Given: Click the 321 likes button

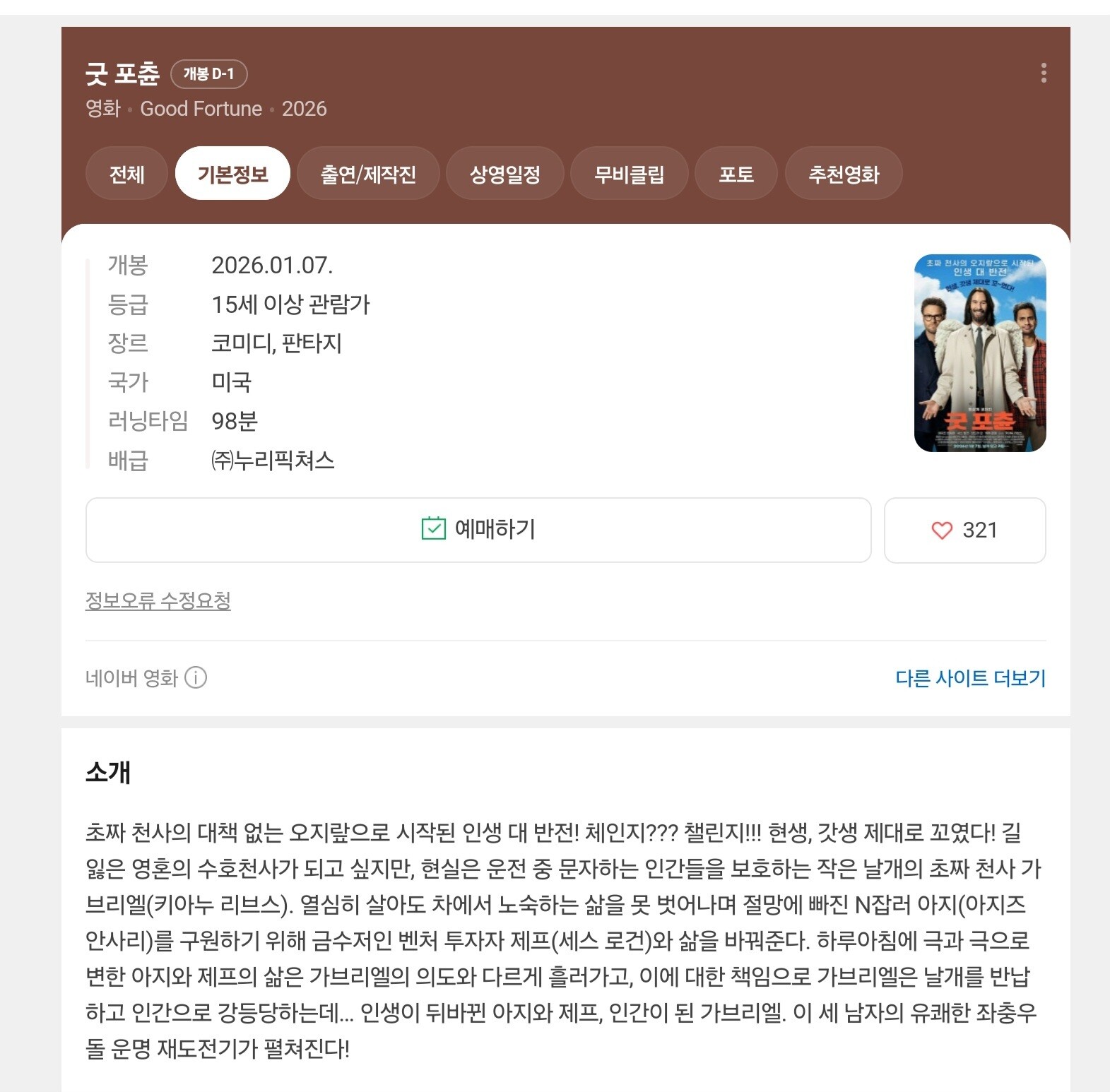Looking at the screenshot, I should click(965, 530).
